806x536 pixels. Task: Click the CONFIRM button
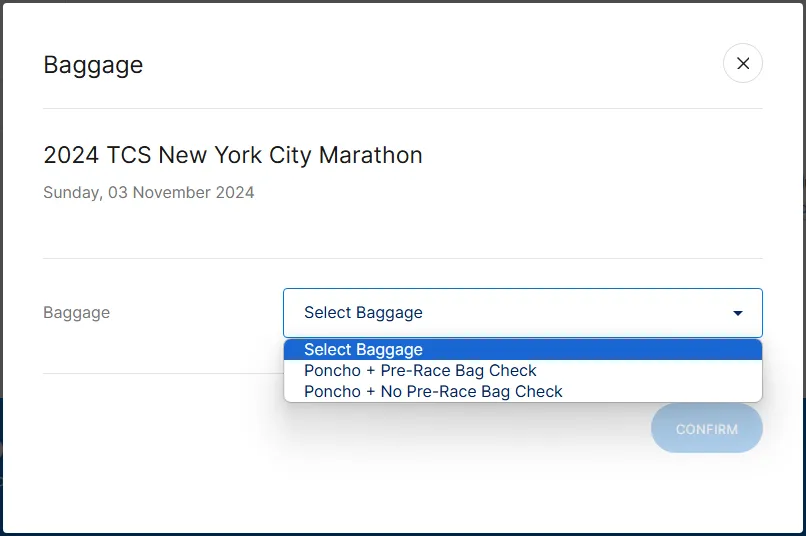click(706, 429)
